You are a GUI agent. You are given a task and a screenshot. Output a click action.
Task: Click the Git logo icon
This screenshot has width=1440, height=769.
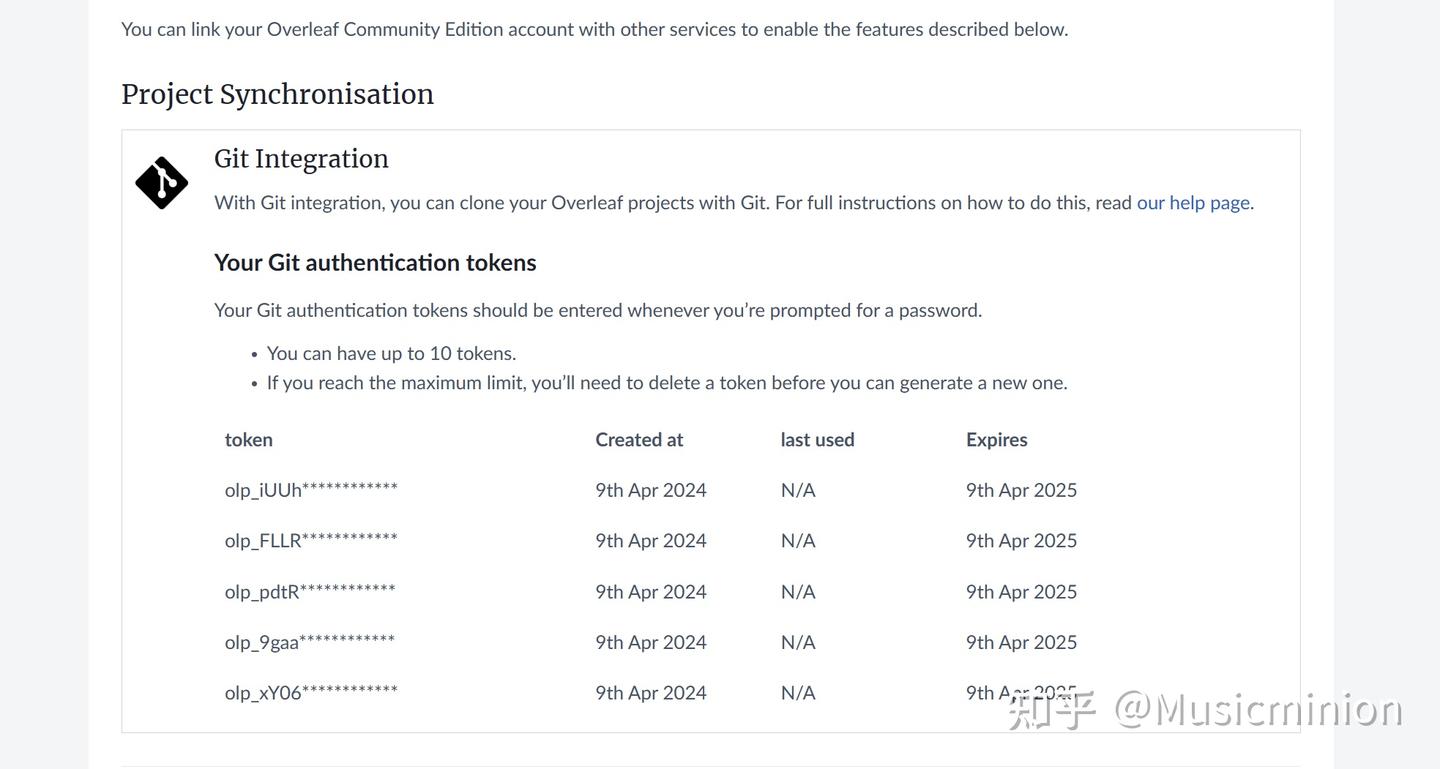(161, 183)
